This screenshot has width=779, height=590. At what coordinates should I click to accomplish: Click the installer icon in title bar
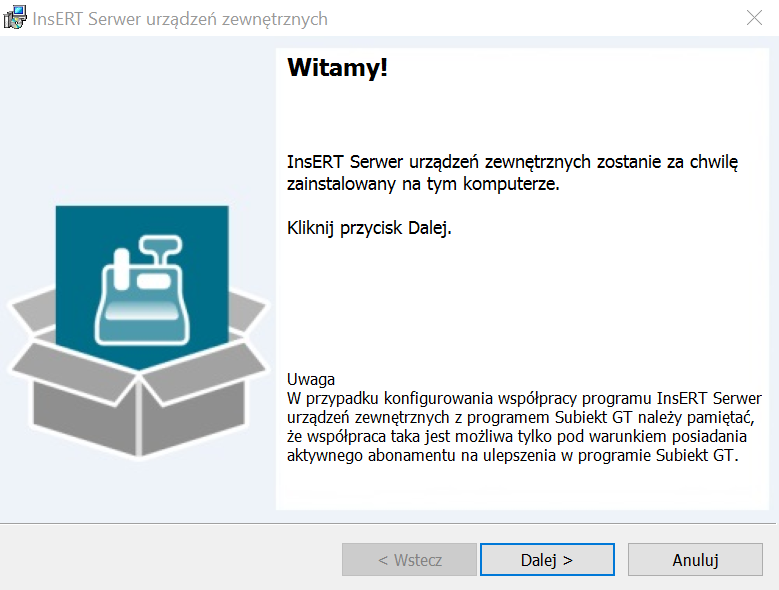coord(14,17)
